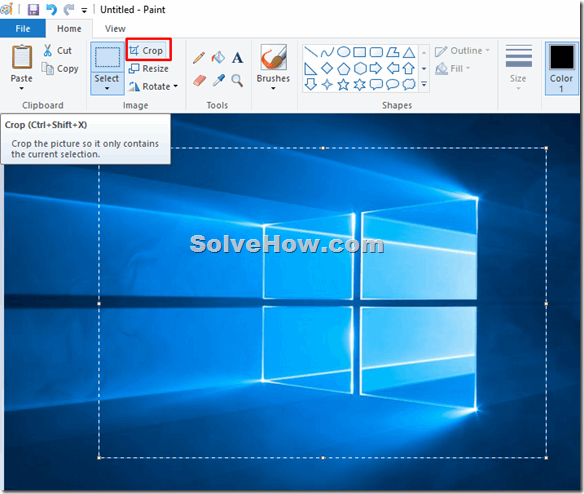
Task: Click the Paste clipboard icon
Action: point(22,57)
